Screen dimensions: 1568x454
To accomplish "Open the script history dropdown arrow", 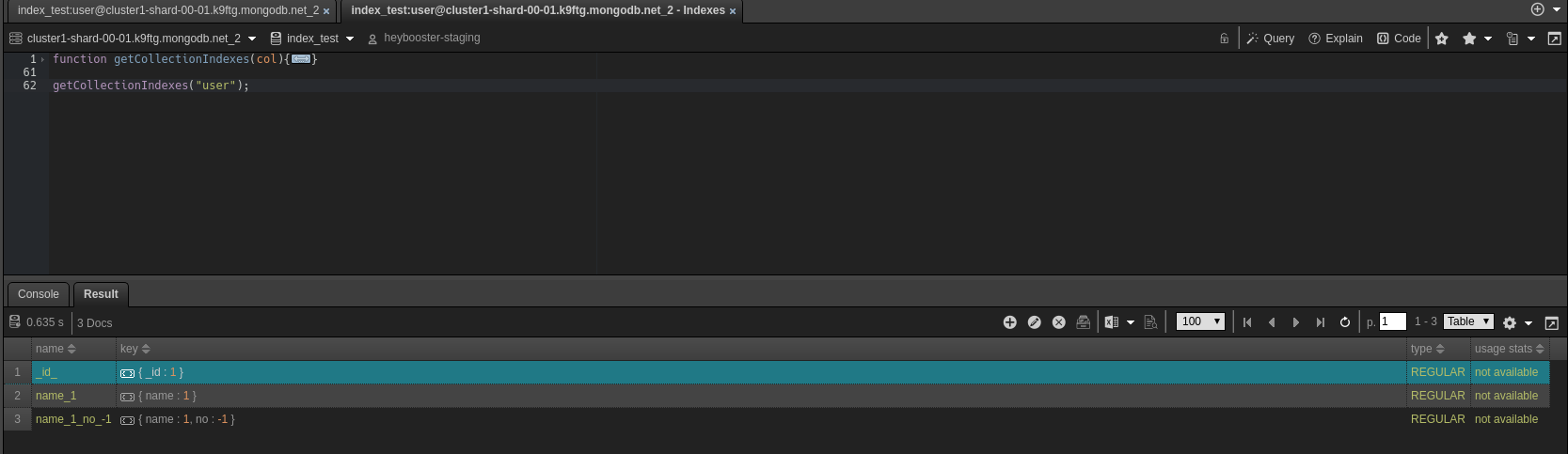I will pos(1531,39).
